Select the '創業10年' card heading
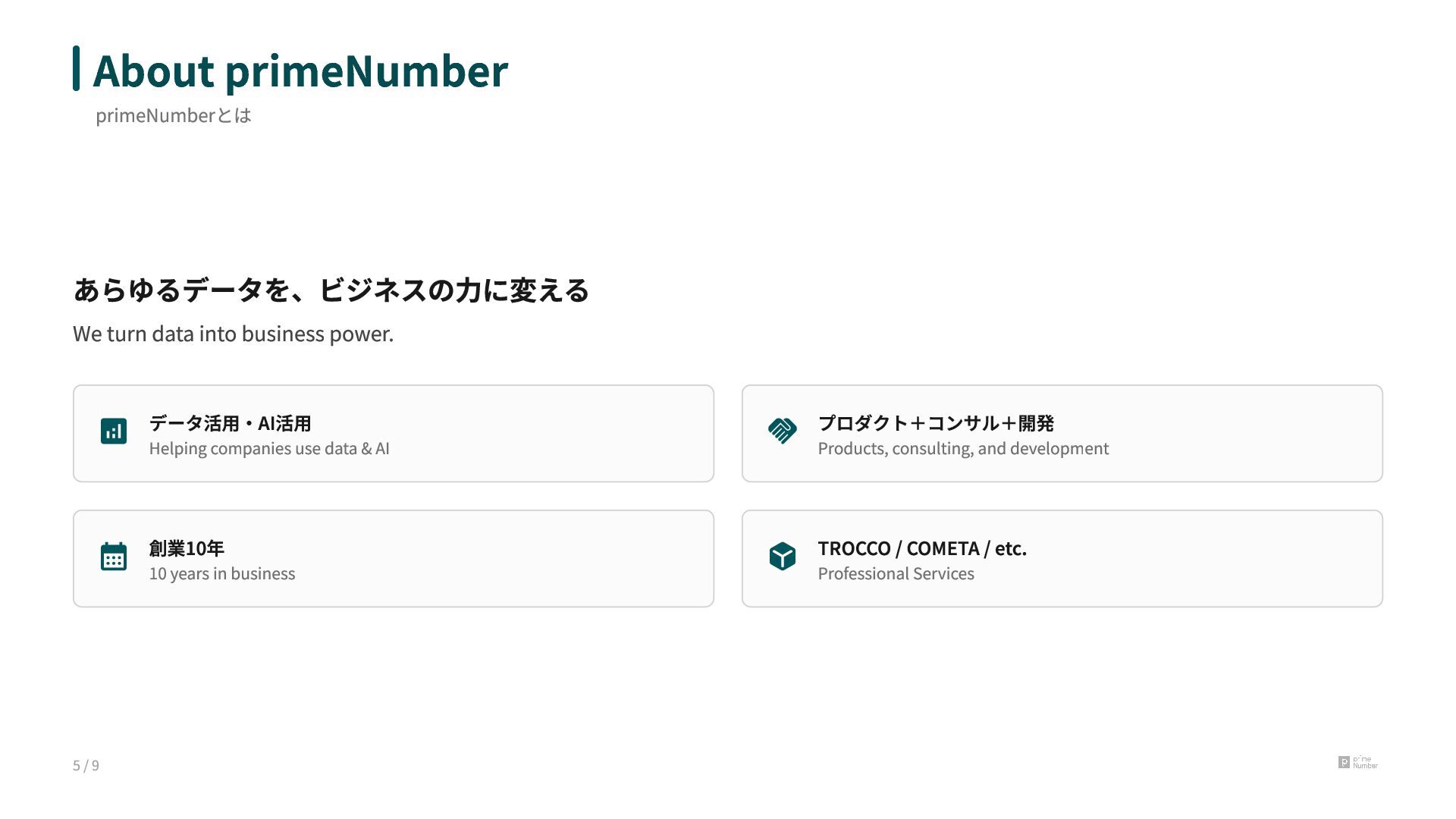 point(187,548)
